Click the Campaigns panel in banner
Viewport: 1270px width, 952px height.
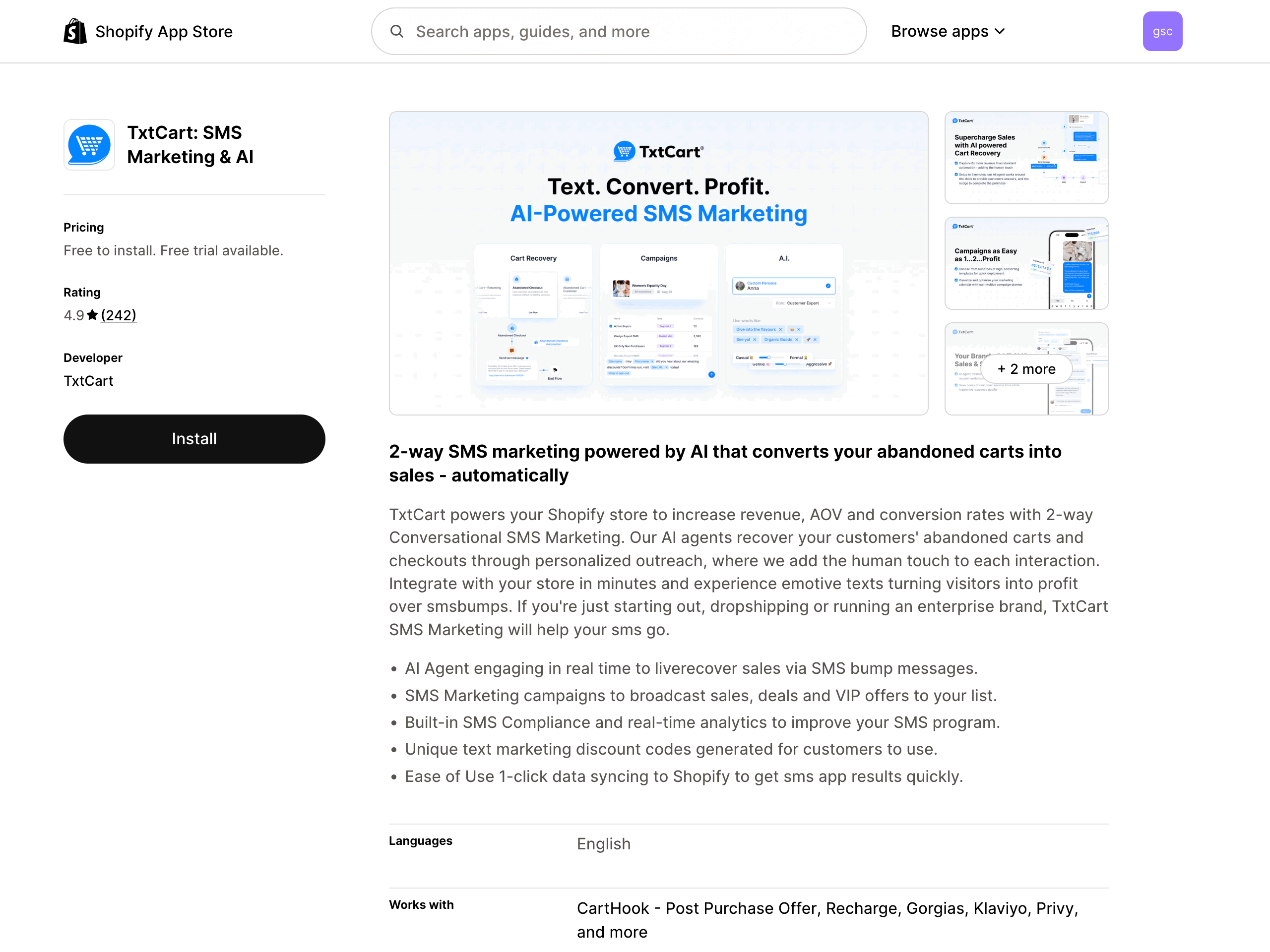click(x=658, y=316)
